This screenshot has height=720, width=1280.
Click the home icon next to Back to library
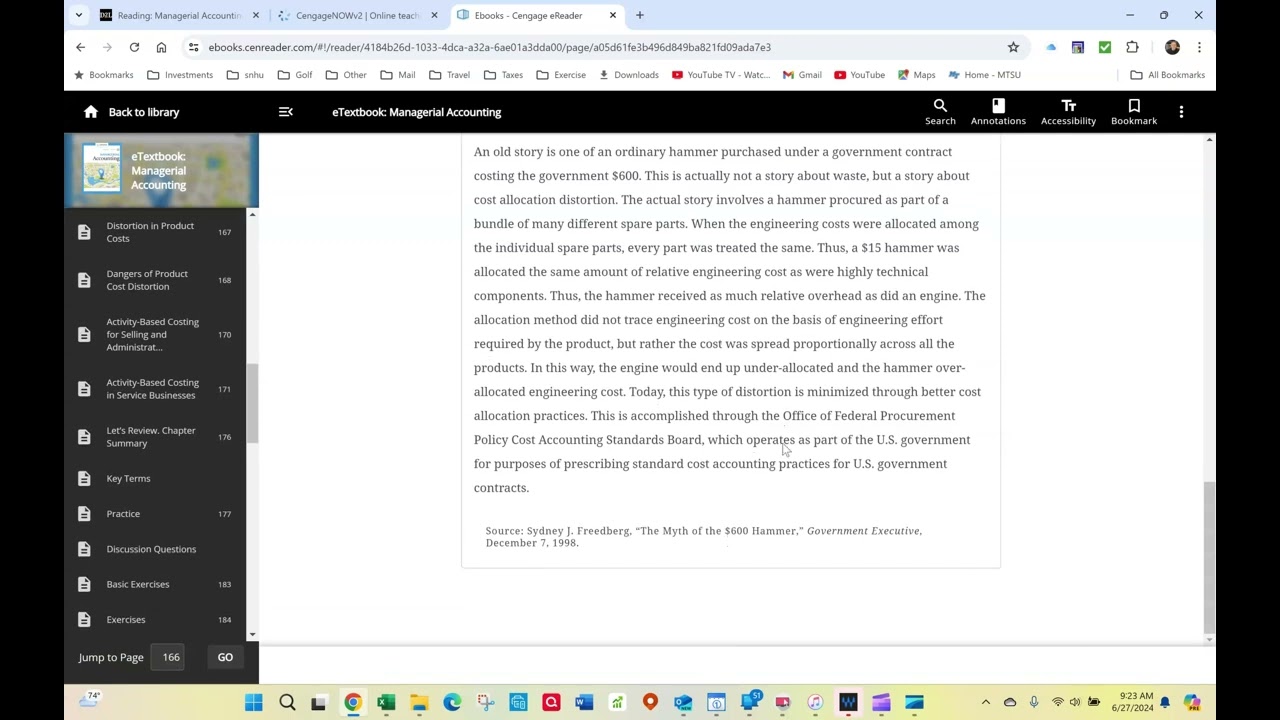point(91,112)
